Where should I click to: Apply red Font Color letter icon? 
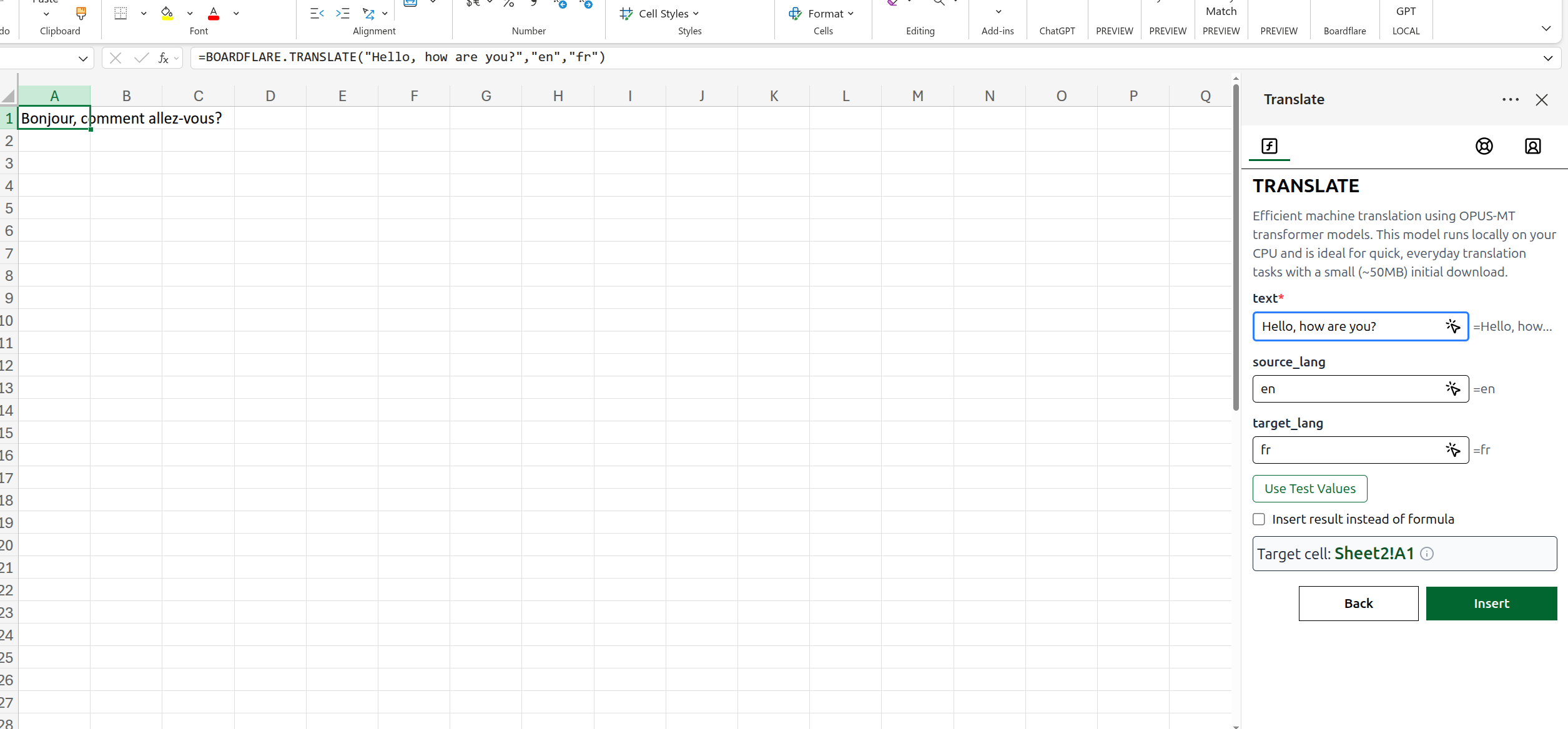pyautogui.click(x=214, y=12)
